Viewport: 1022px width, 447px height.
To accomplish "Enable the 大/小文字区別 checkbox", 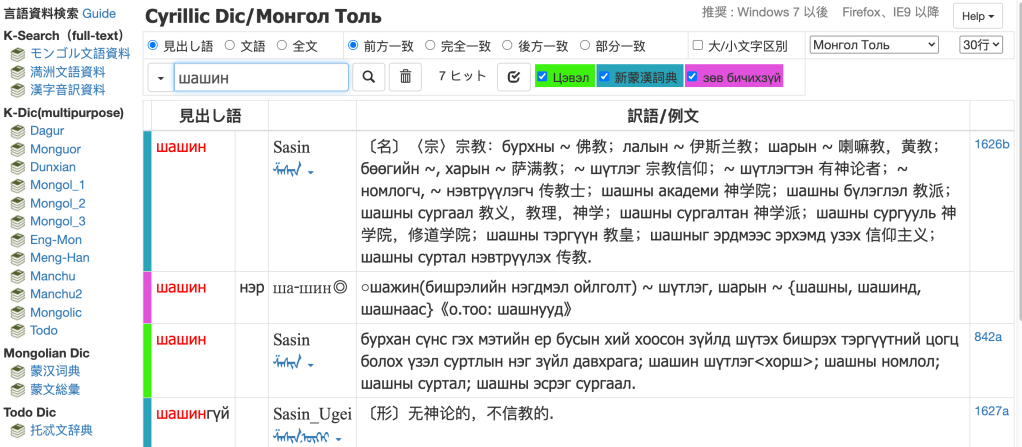I will (x=698, y=46).
